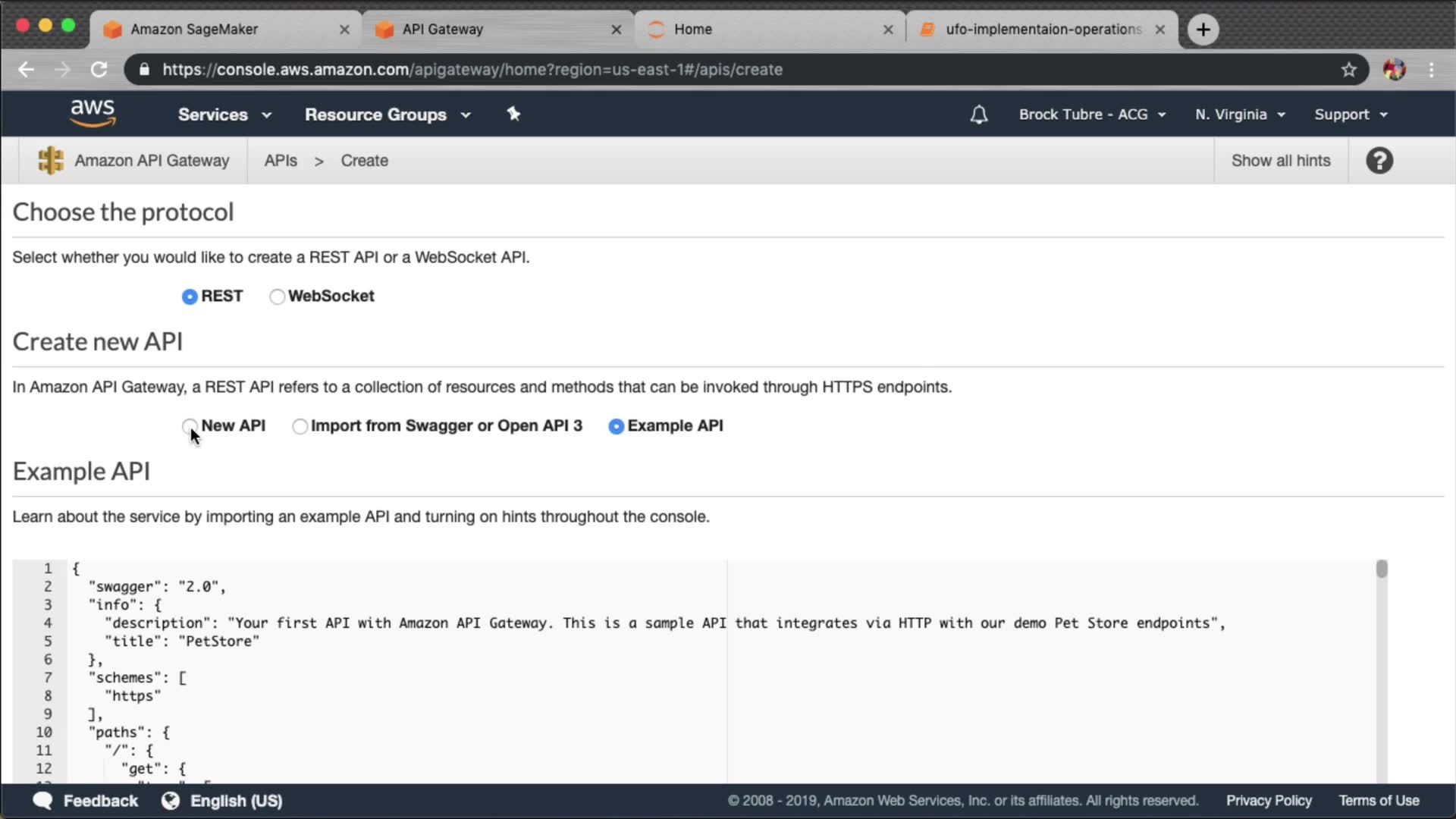Click the pin shortcuts icon in navbar
Image resolution: width=1456 pixels, height=819 pixels.
[513, 114]
